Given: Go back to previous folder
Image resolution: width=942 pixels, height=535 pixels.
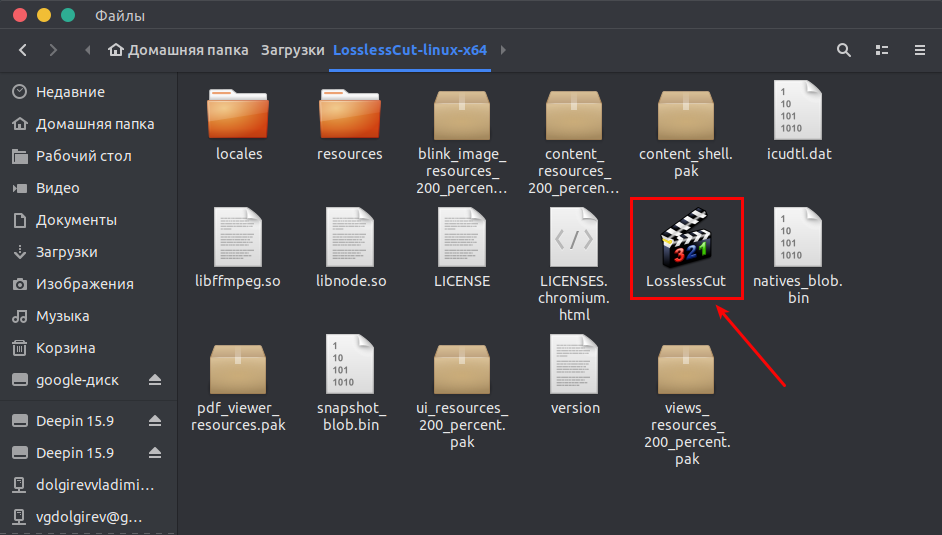Looking at the screenshot, I should pos(23,50).
